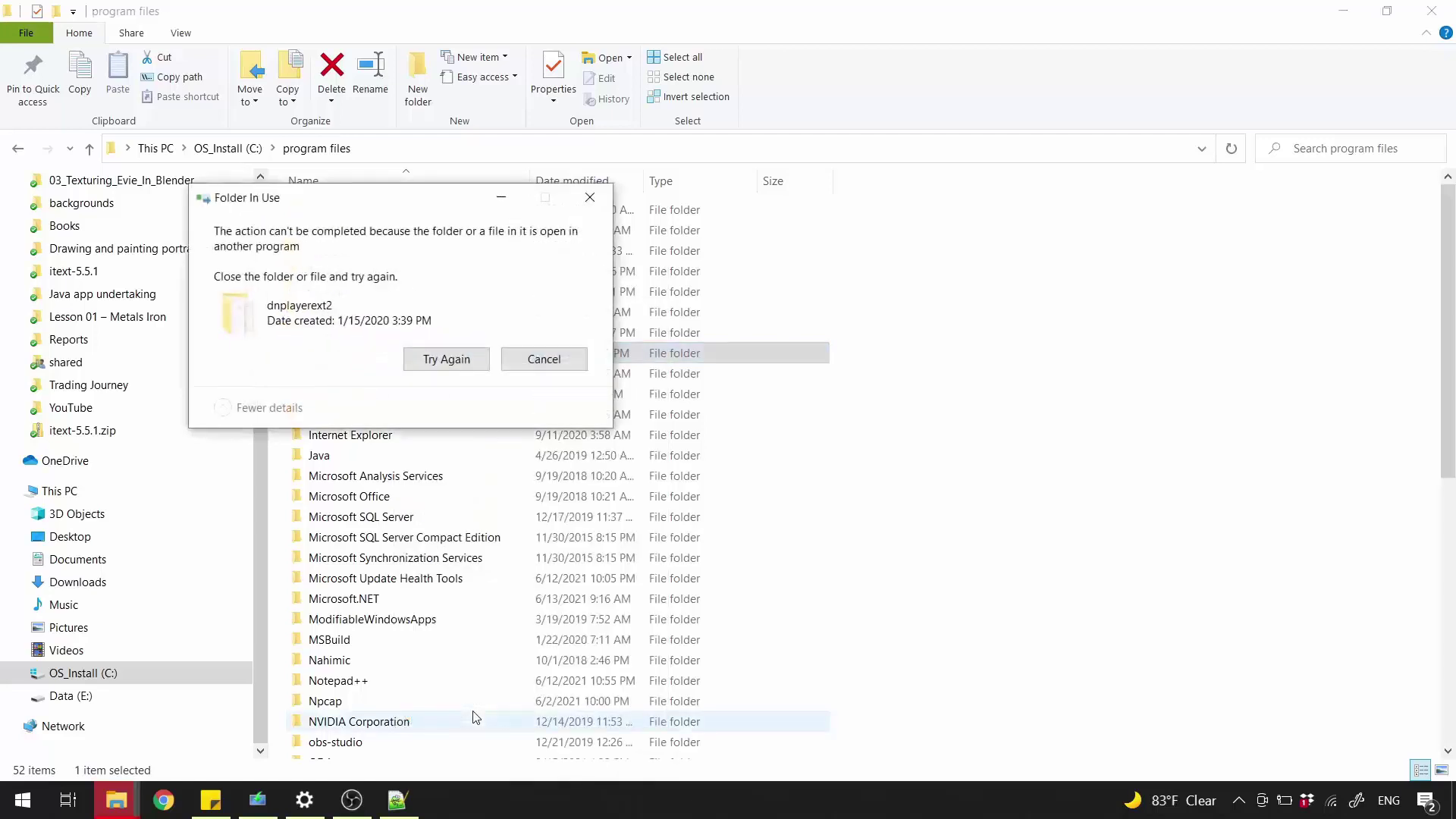
Task: Show hidden system tray icons chevron
Action: (x=1238, y=800)
